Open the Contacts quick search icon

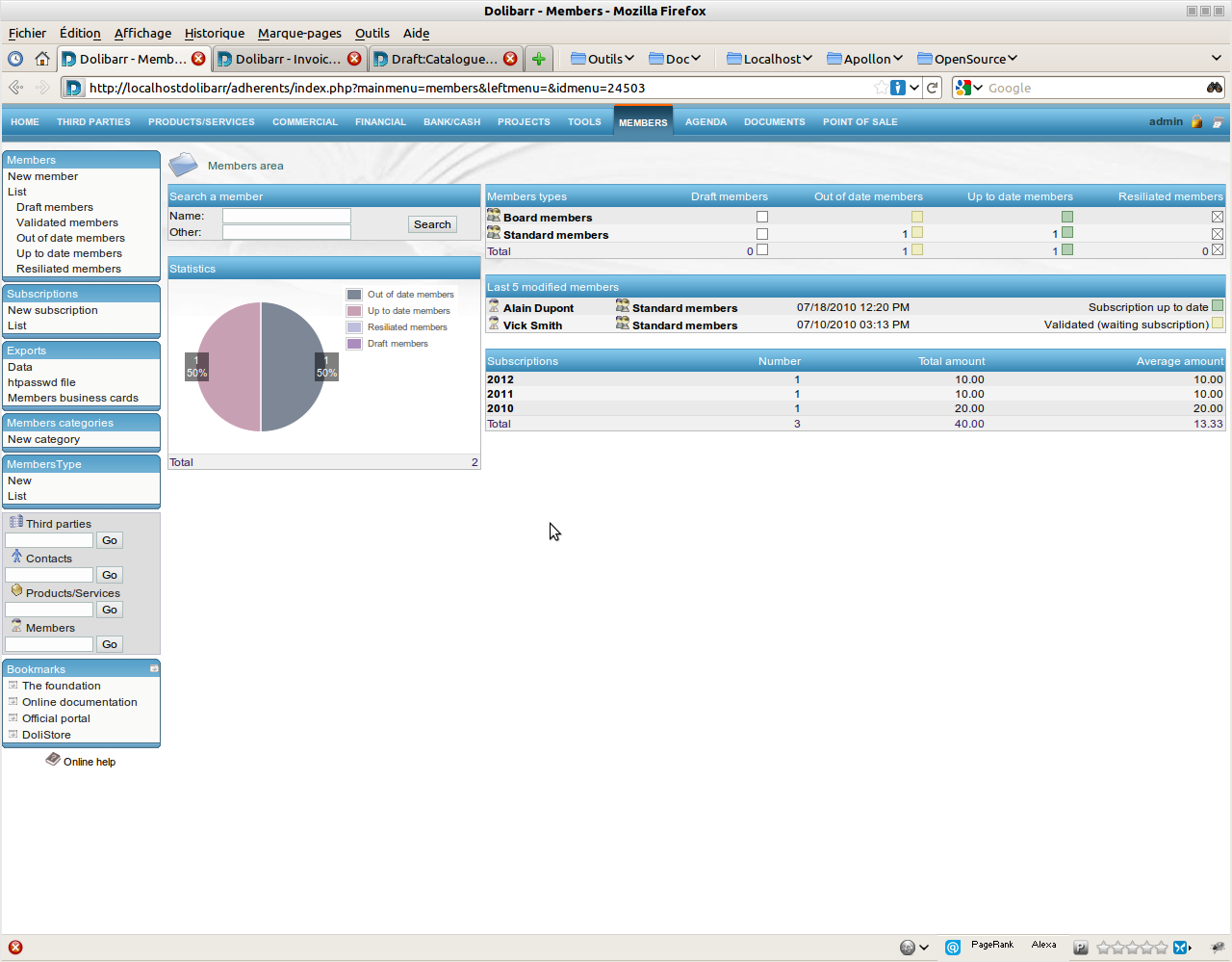[16, 557]
